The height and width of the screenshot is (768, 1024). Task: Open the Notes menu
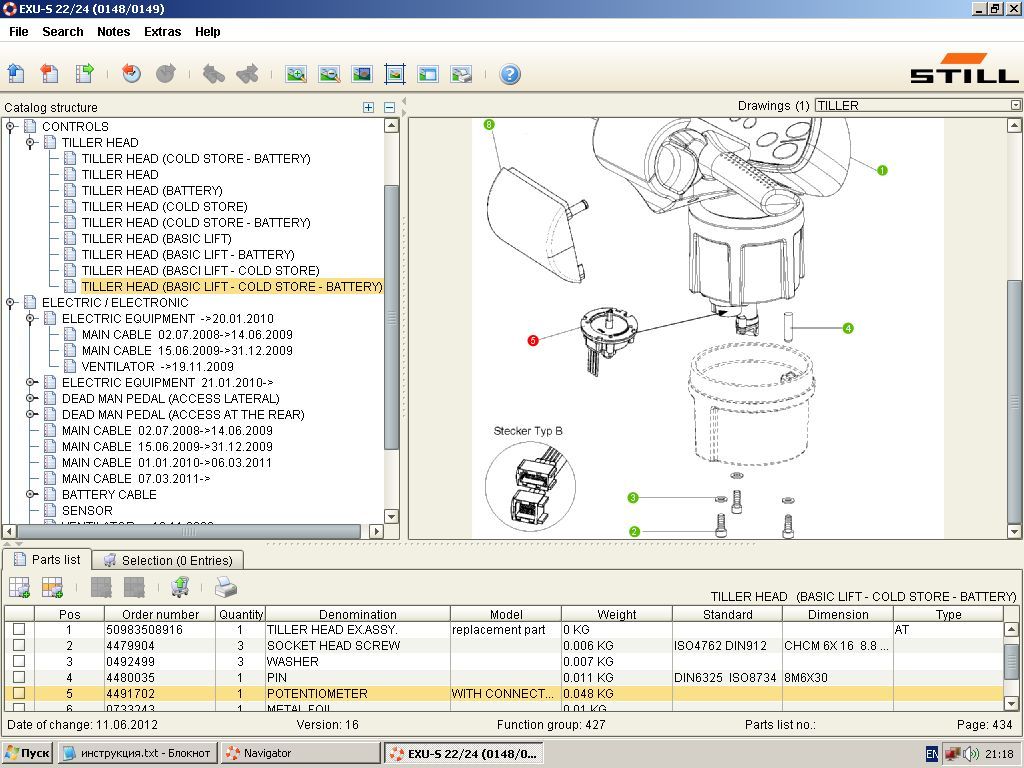click(114, 31)
